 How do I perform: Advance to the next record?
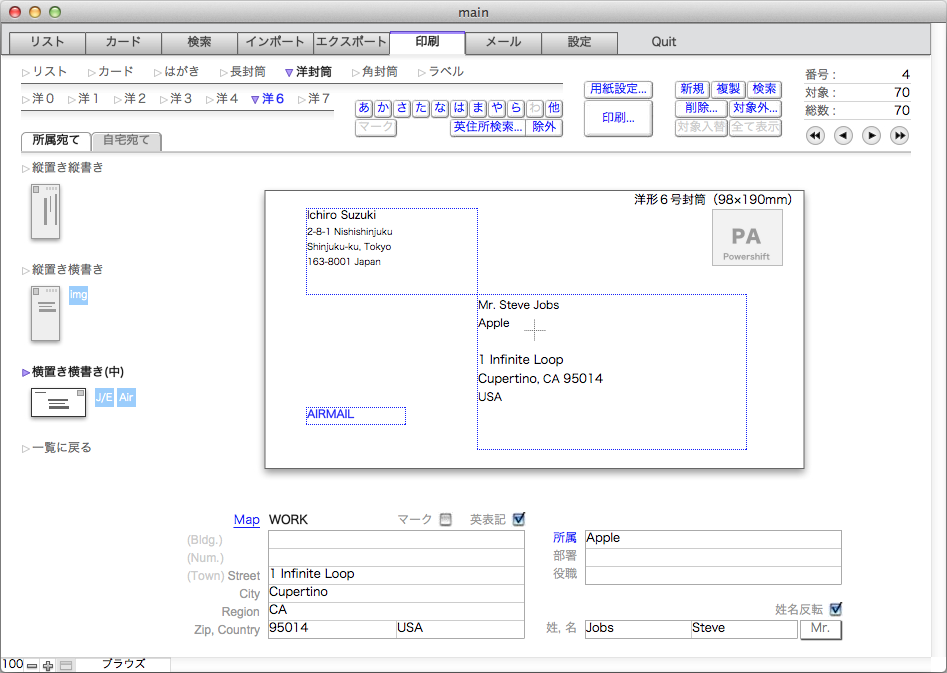pos(871,136)
